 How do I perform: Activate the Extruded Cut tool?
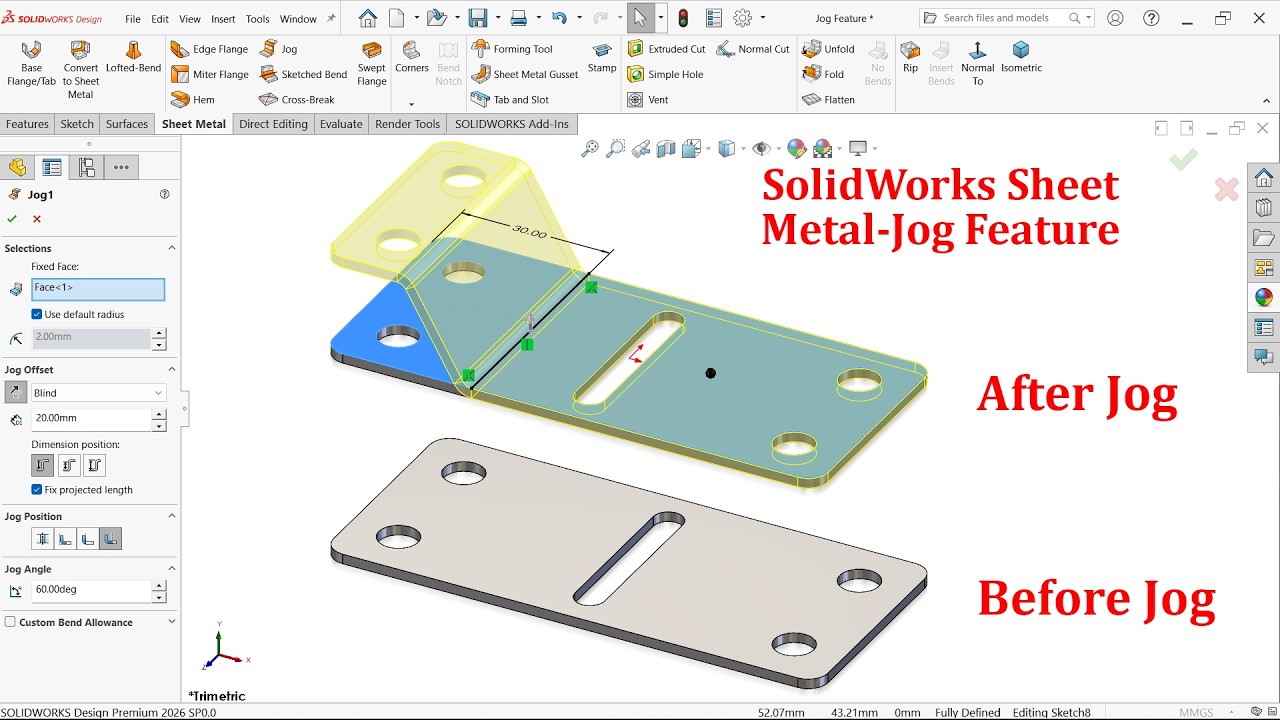click(x=666, y=49)
